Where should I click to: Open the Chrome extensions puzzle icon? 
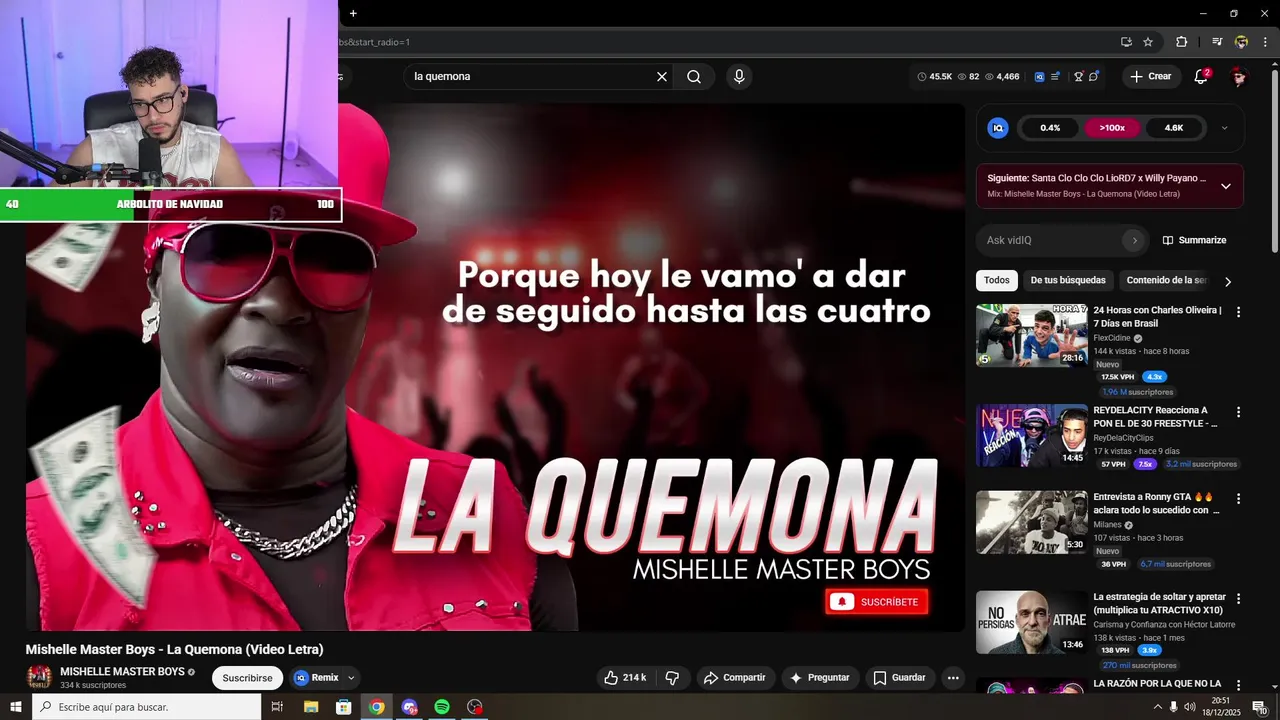(1182, 42)
